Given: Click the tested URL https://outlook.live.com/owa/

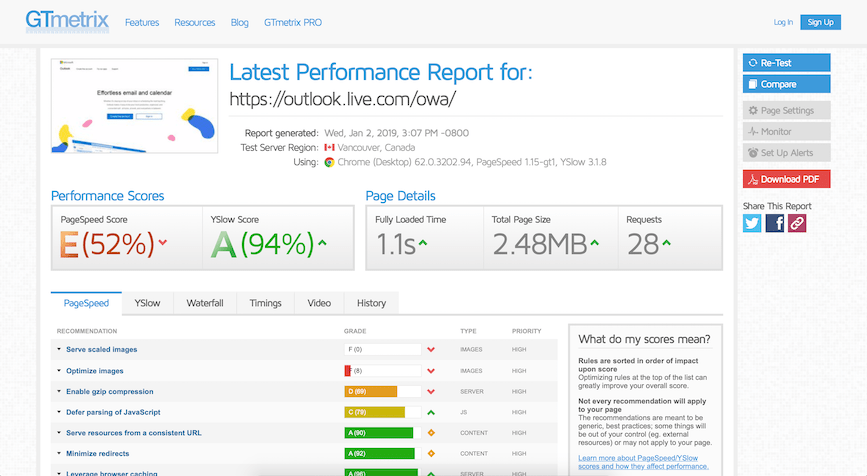Looking at the screenshot, I should [342, 99].
